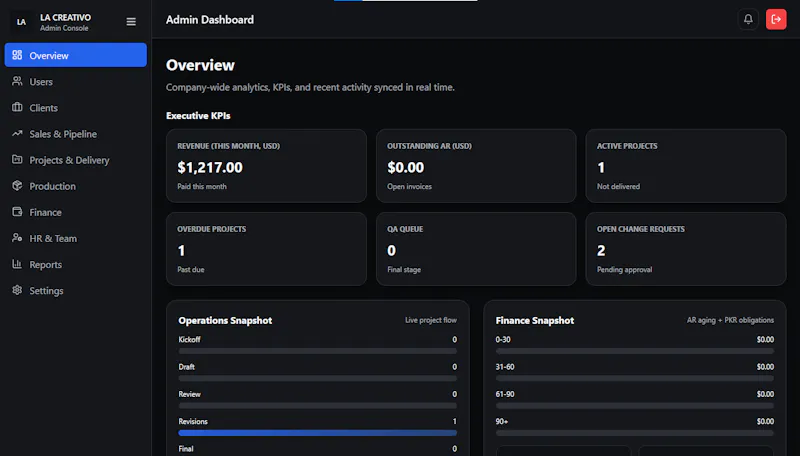Select the Open Change Requests card

(x=686, y=249)
